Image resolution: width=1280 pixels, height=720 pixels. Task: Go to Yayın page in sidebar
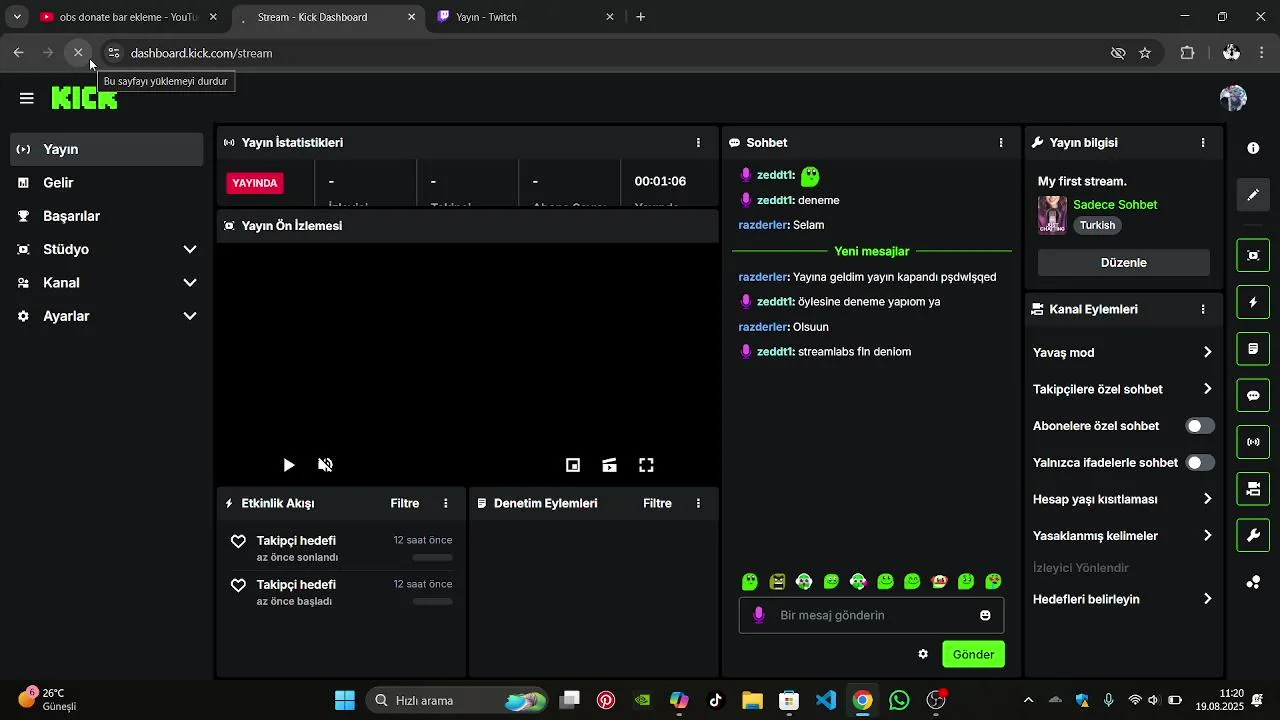[x=107, y=149]
